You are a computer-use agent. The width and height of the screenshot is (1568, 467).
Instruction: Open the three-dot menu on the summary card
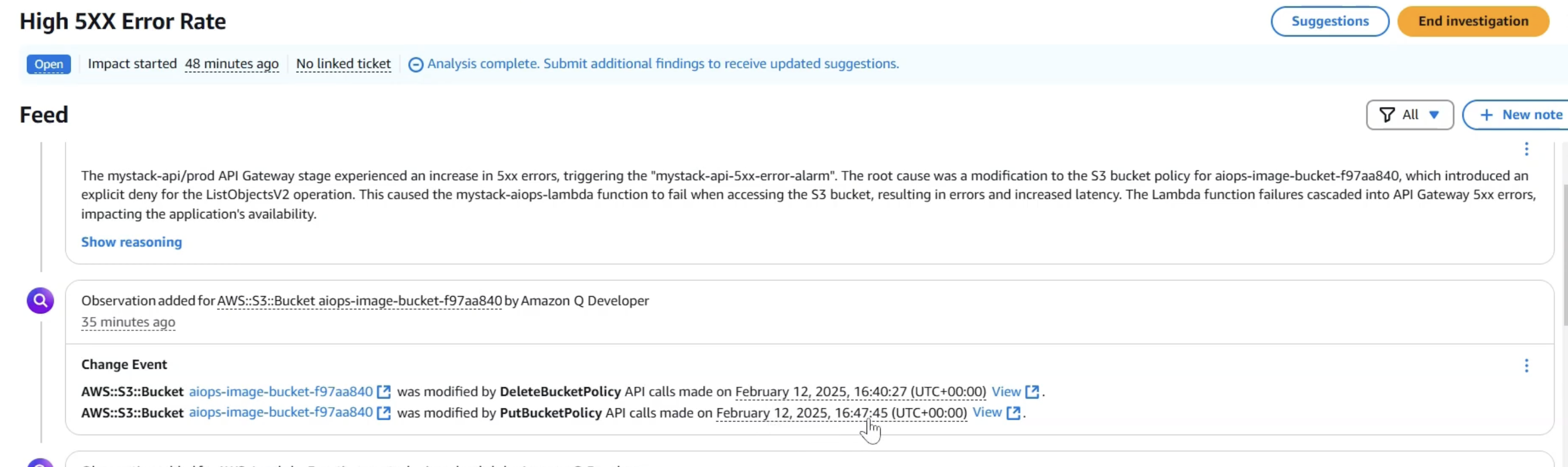pos(1526,149)
